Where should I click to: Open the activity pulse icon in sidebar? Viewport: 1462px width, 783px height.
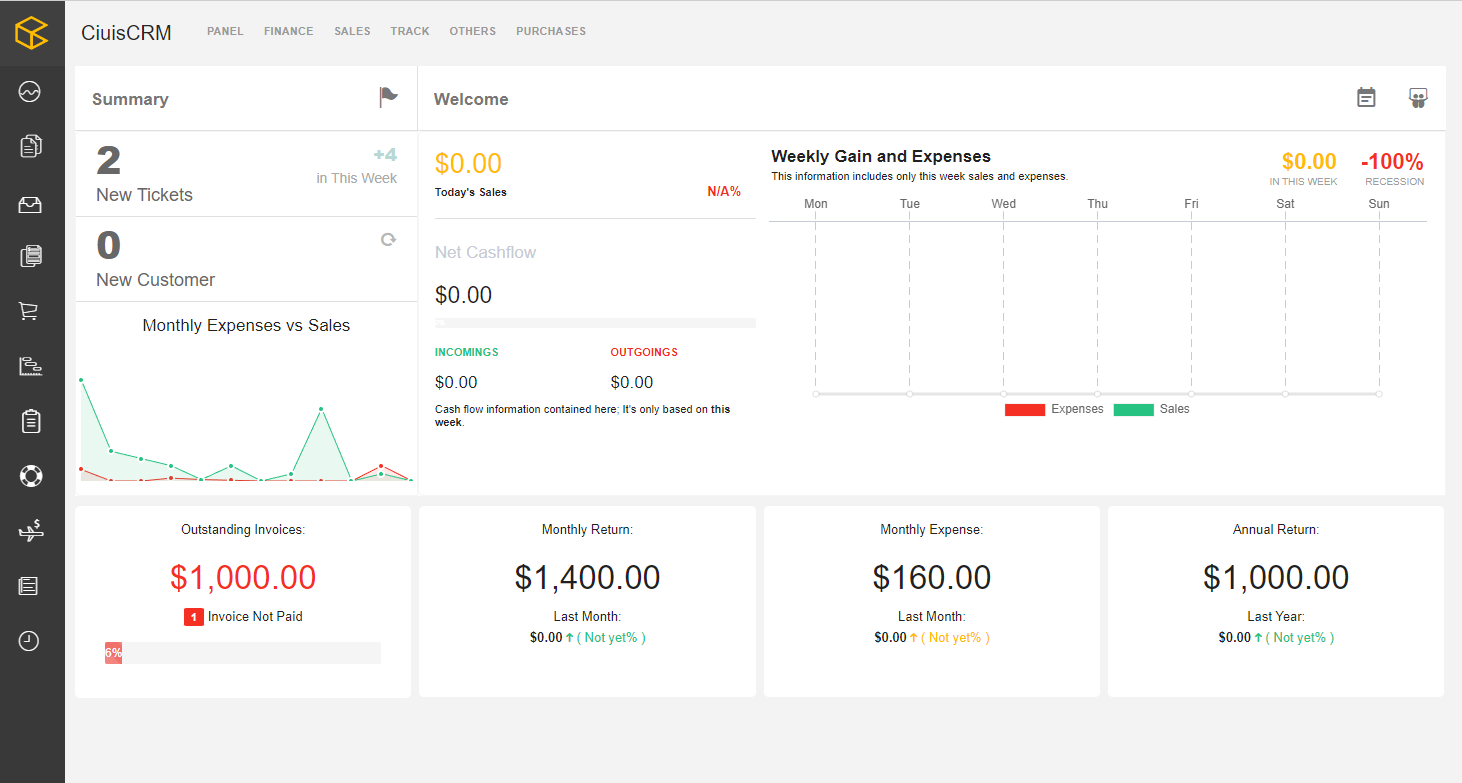click(30, 92)
